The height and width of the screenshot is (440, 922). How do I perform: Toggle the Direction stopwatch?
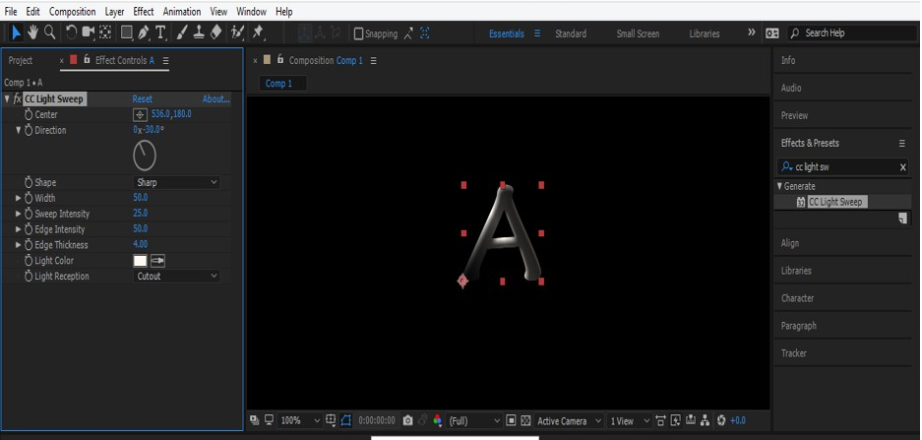coord(28,131)
